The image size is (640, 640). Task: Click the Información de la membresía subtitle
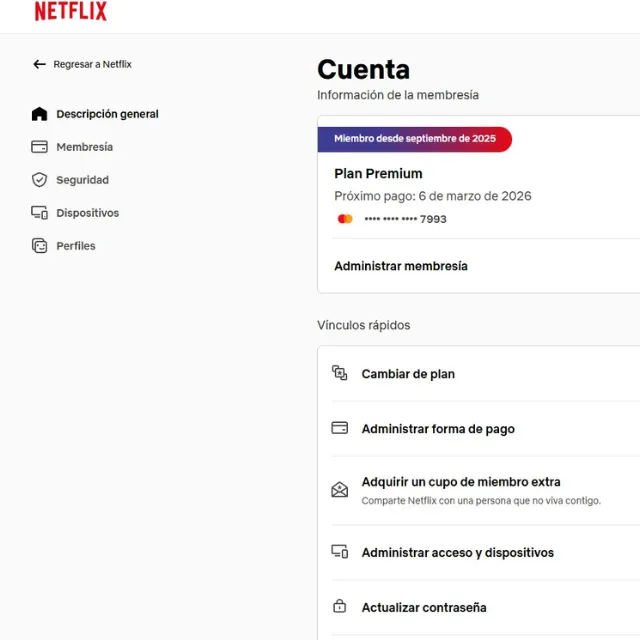398,95
